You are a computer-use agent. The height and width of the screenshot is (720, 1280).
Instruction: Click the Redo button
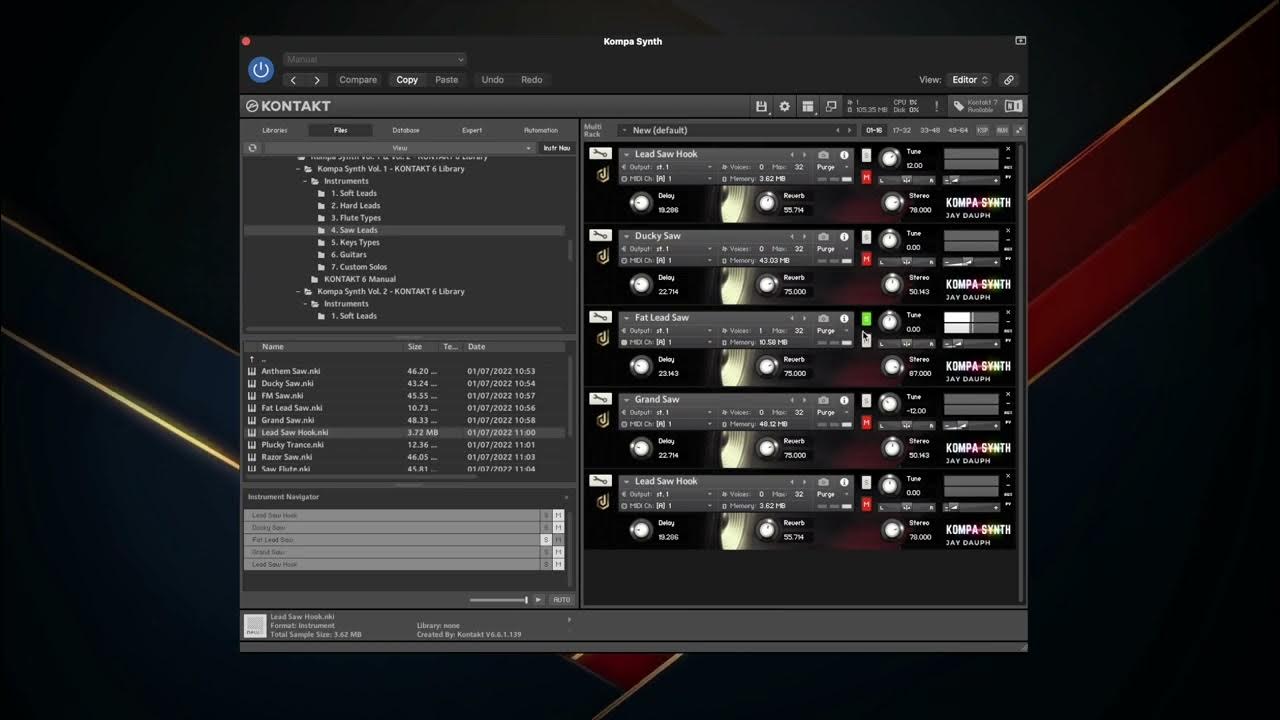[x=532, y=80]
